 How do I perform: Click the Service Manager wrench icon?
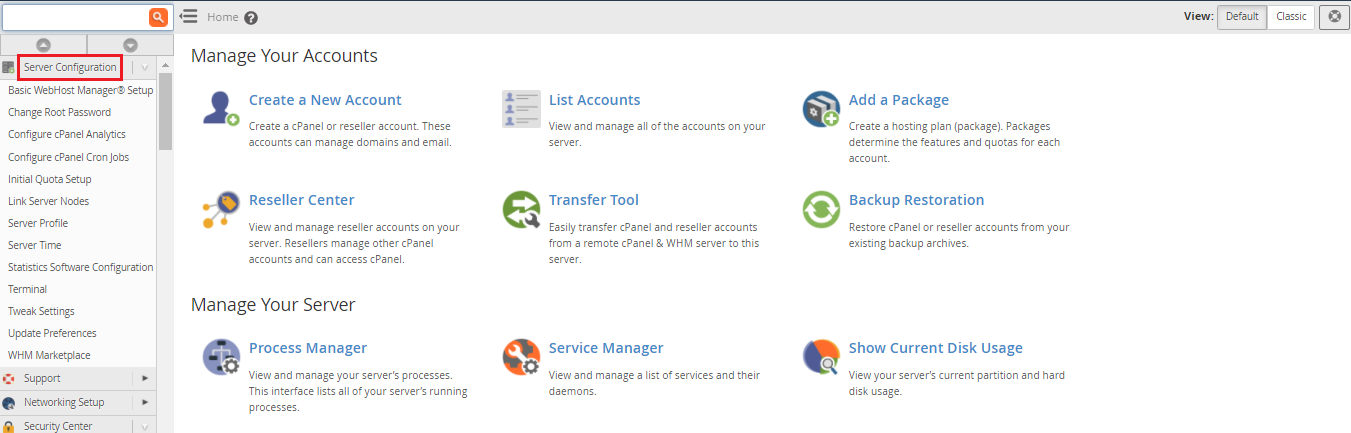521,357
